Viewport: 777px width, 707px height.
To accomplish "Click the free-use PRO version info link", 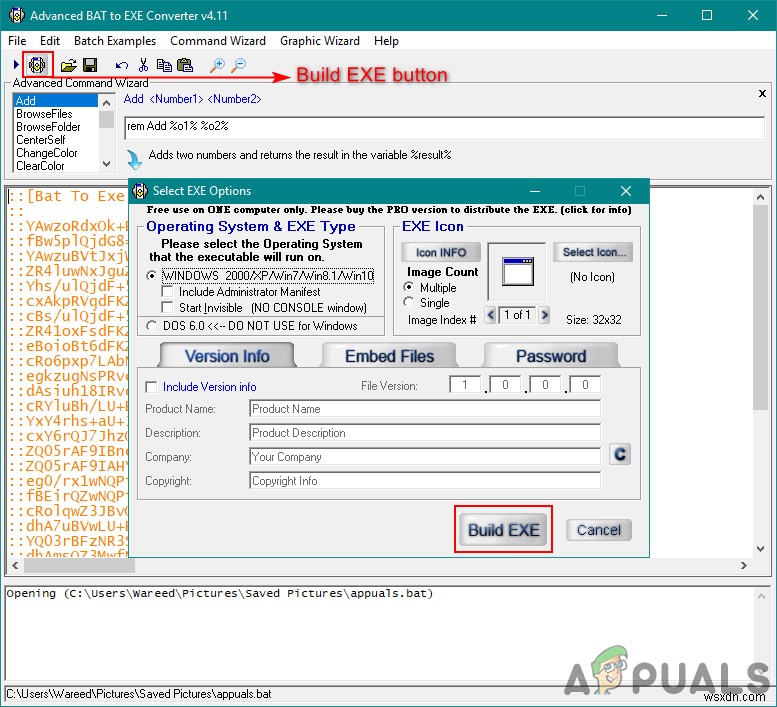I will (x=389, y=210).
